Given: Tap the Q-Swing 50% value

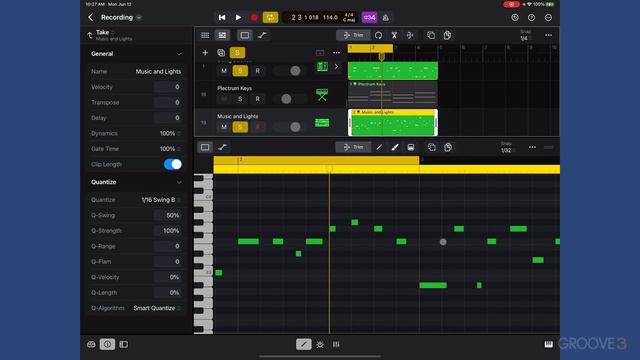Looking at the screenshot, I should tap(169, 216).
